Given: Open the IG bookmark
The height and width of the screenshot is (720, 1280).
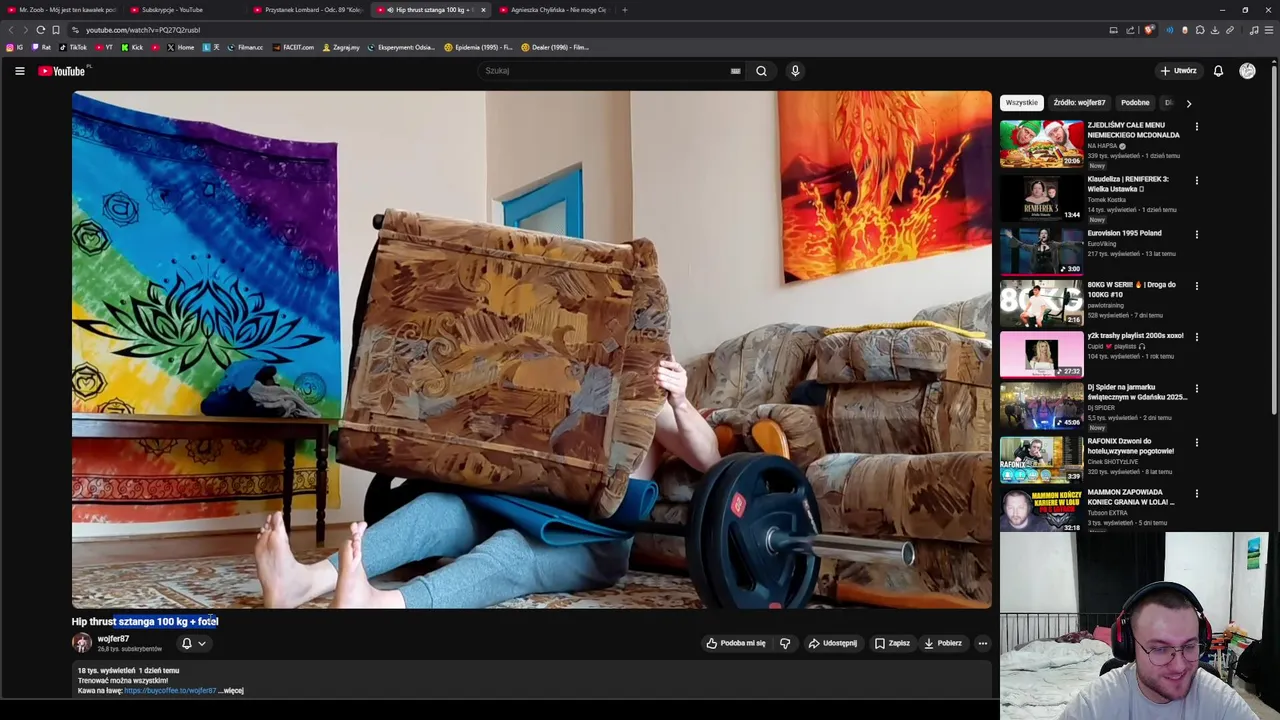Looking at the screenshot, I should tap(15, 47).
